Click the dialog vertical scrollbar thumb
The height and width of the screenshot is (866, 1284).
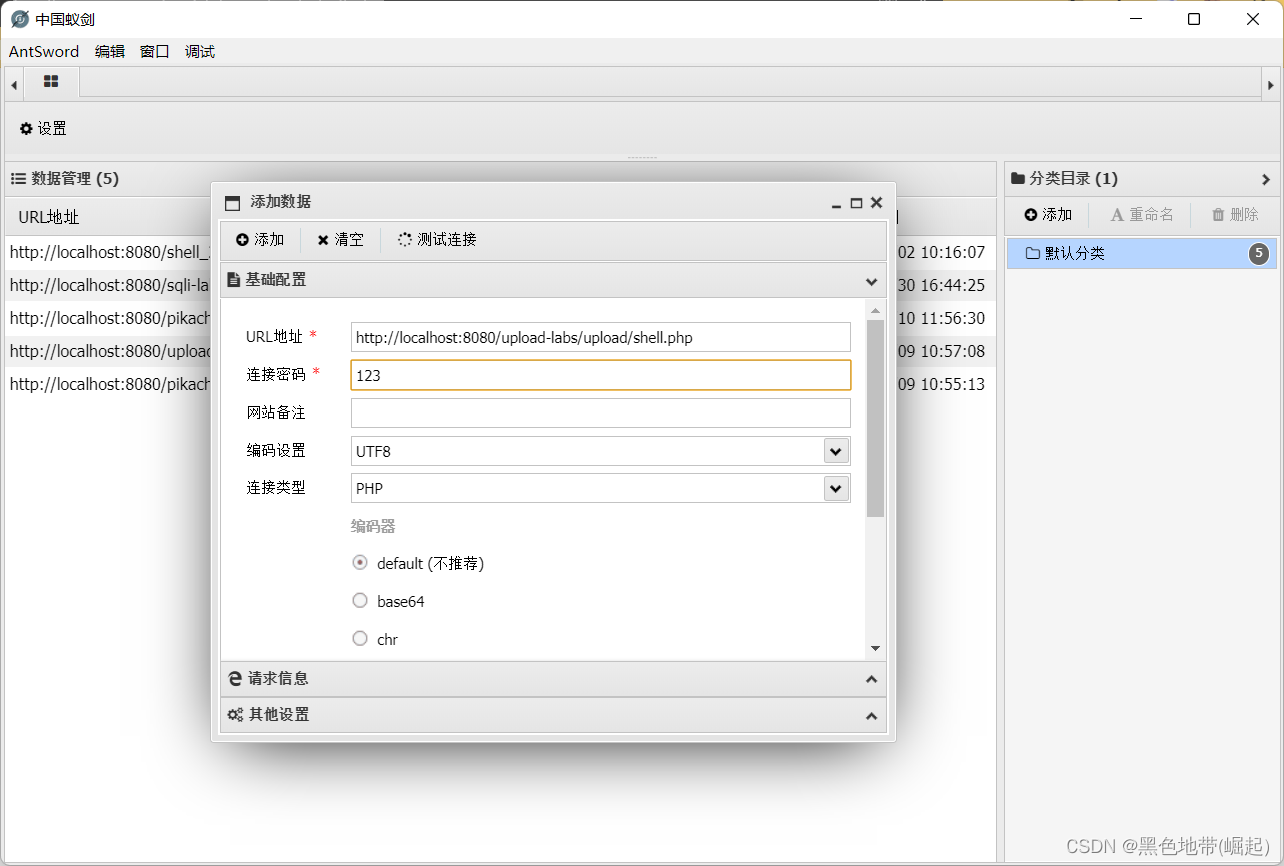tap(876, 418)
